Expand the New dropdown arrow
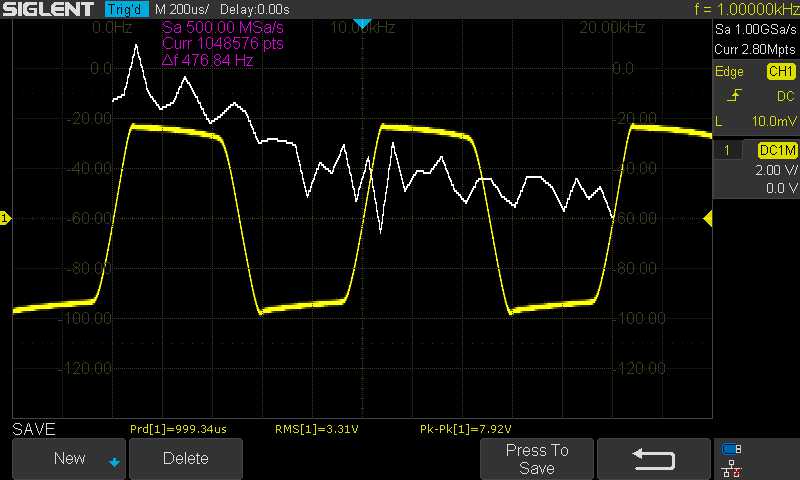This screenshot has width=800, height=480. (113, 461)
